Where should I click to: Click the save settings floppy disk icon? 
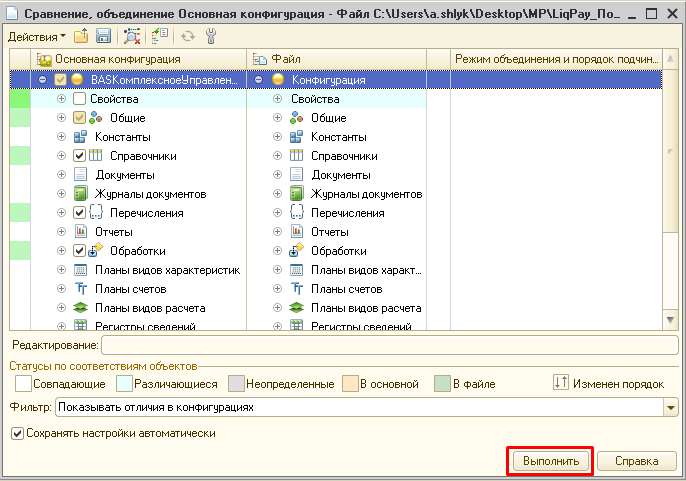(x=102, y=36)
